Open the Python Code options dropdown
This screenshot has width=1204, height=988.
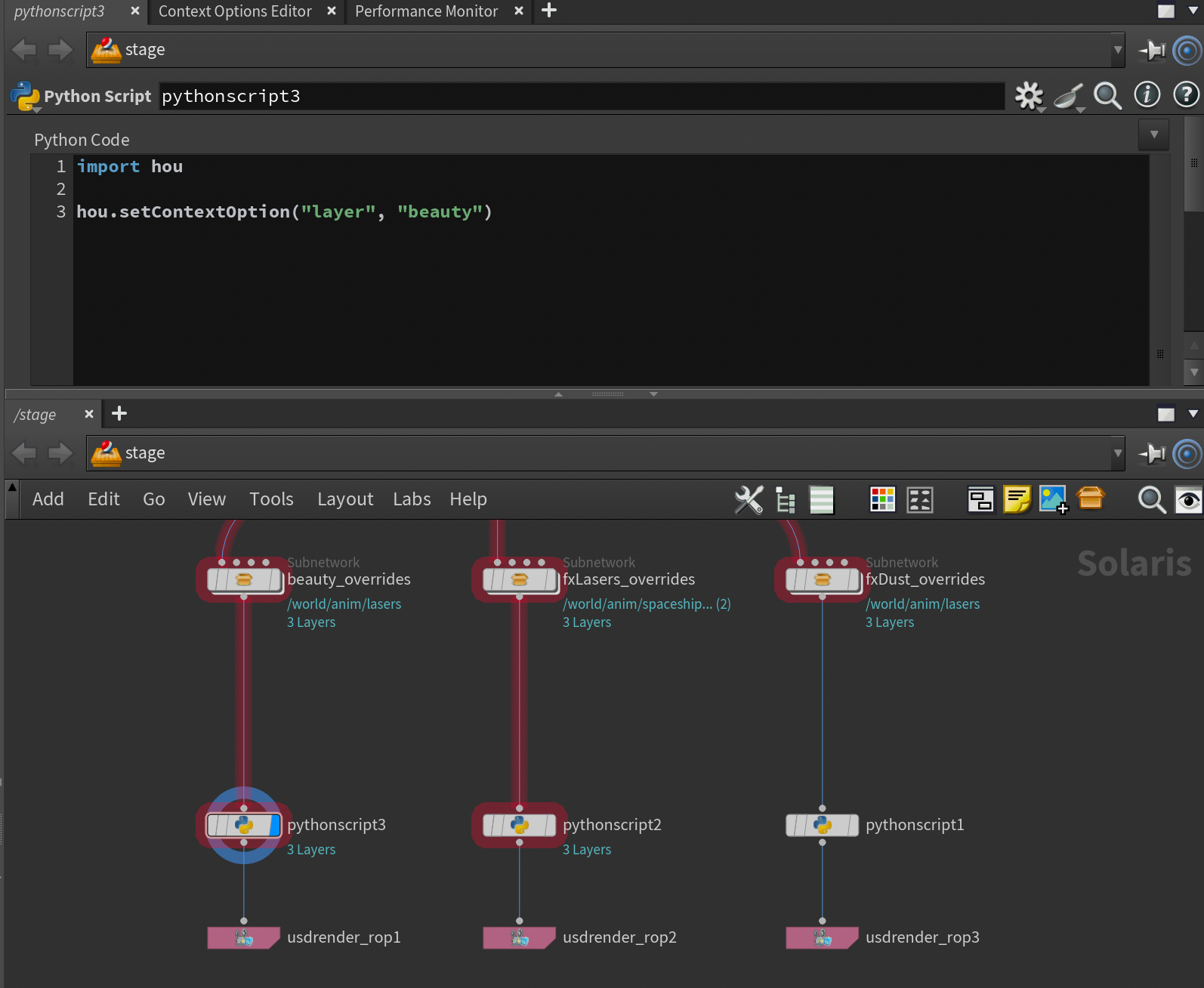click(x=1153, y=134)
